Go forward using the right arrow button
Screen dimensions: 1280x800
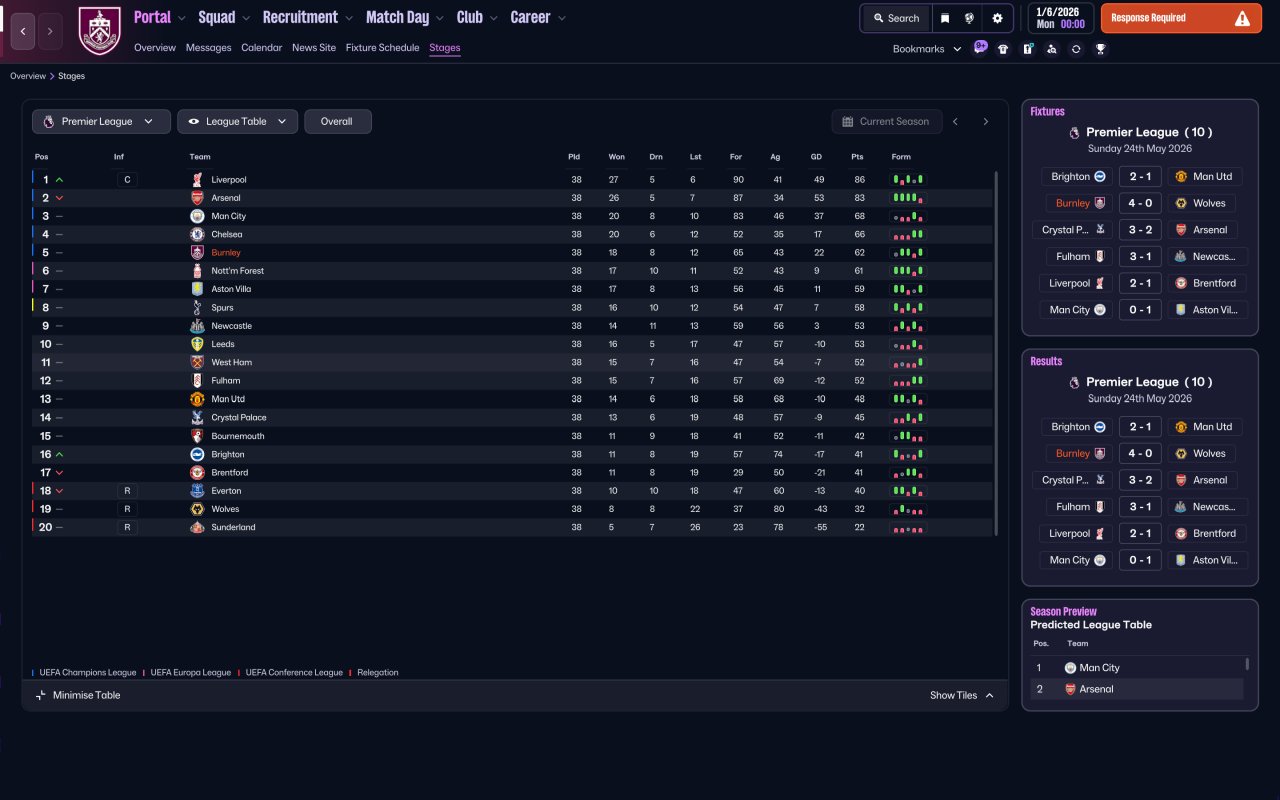pos(50,31)
